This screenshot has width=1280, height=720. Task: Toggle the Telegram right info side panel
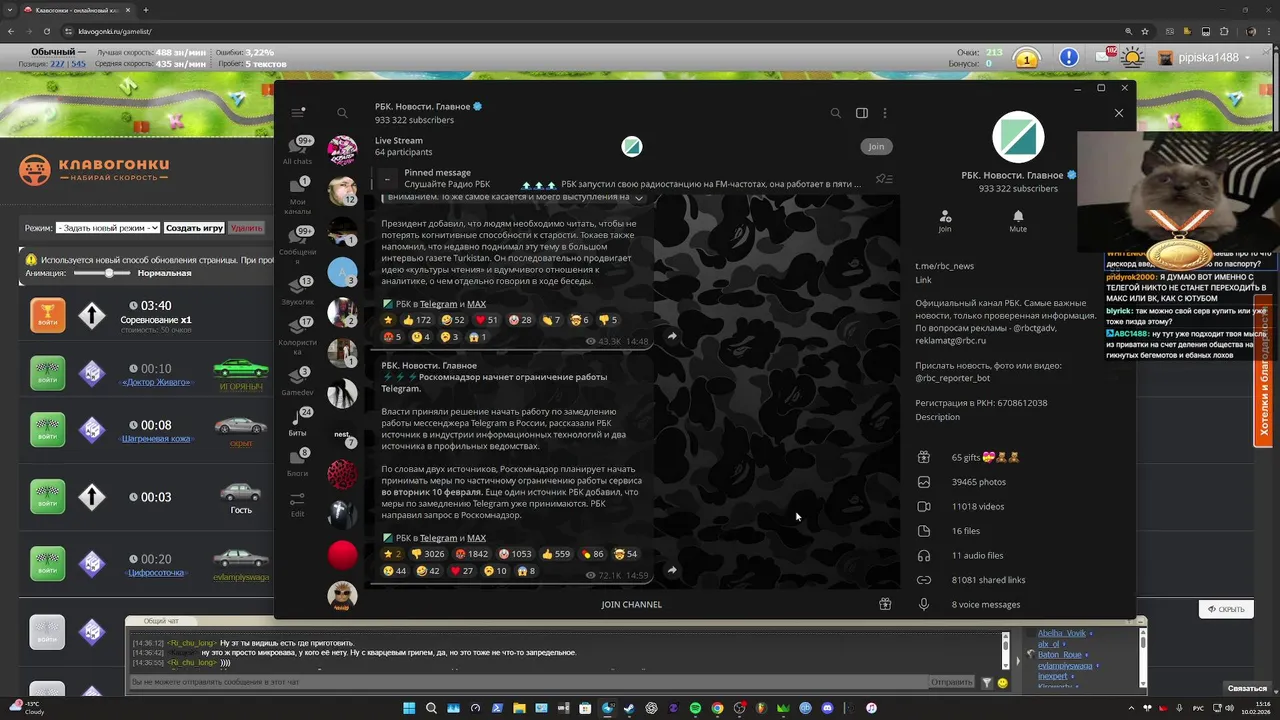click(x=862, y=113)
